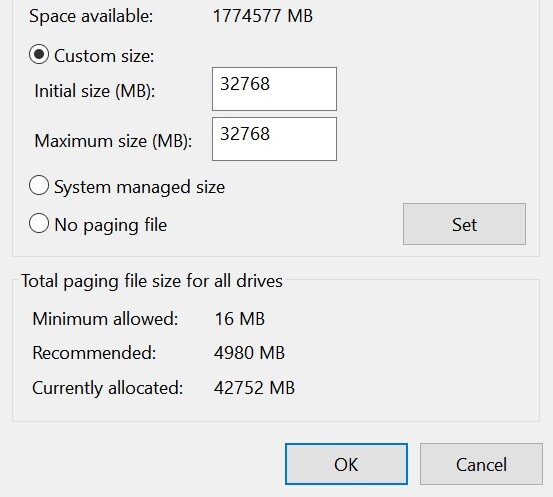The width and height of the screenshot is (553, 497).
Task: Click the Custom size label text
Action: pyautogui.click(x=104, y=56)
